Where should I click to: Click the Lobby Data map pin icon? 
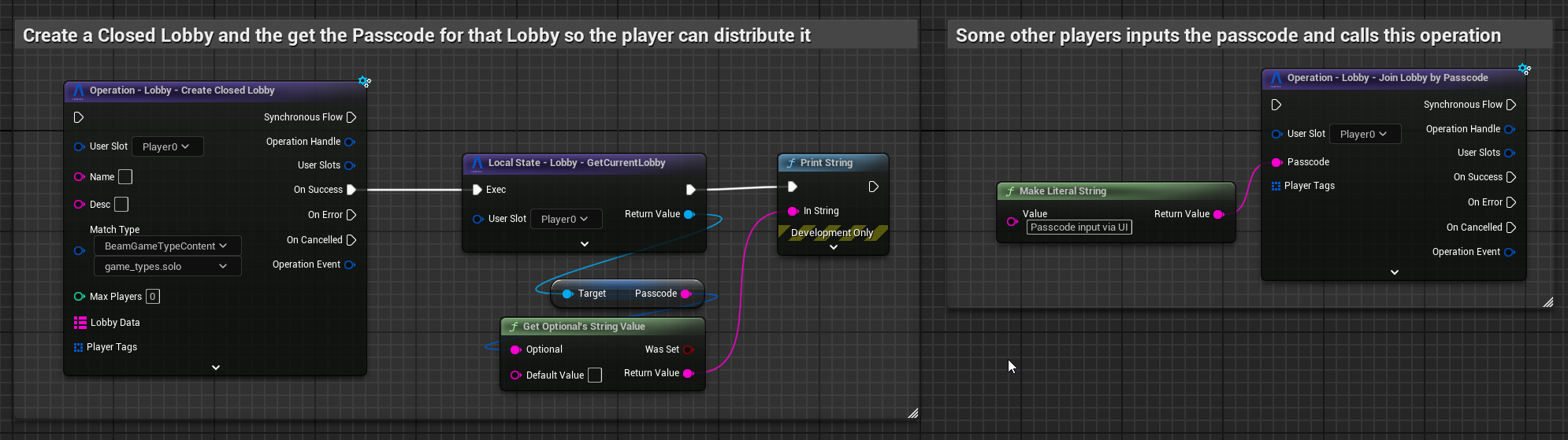(80, 323)
